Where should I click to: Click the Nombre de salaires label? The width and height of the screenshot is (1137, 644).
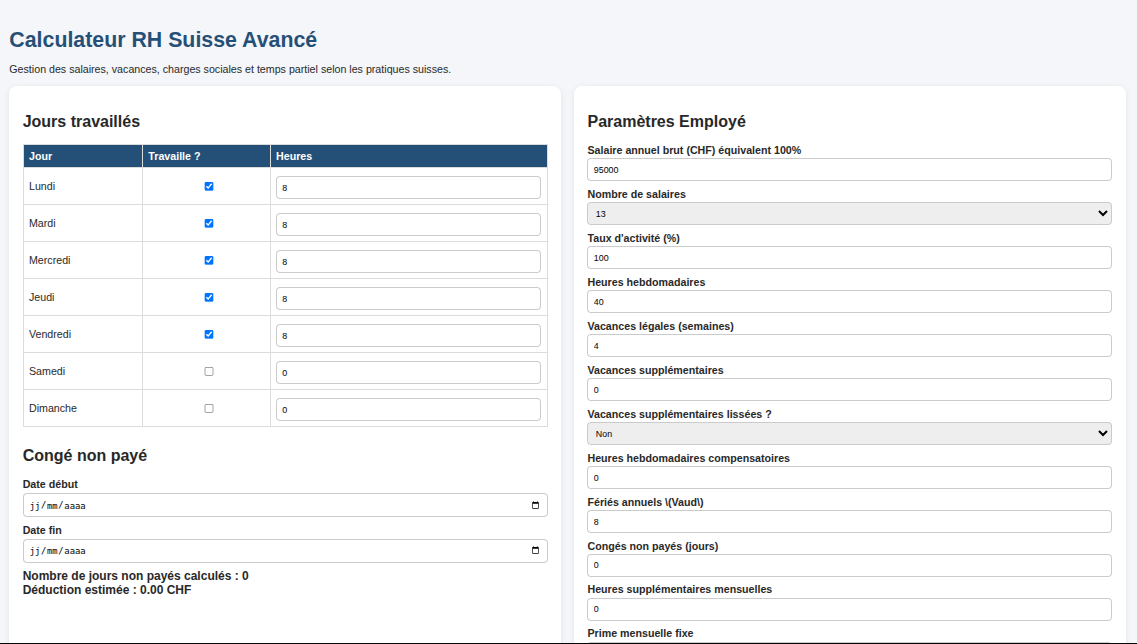pyautogui.click(x=637, y=194)
